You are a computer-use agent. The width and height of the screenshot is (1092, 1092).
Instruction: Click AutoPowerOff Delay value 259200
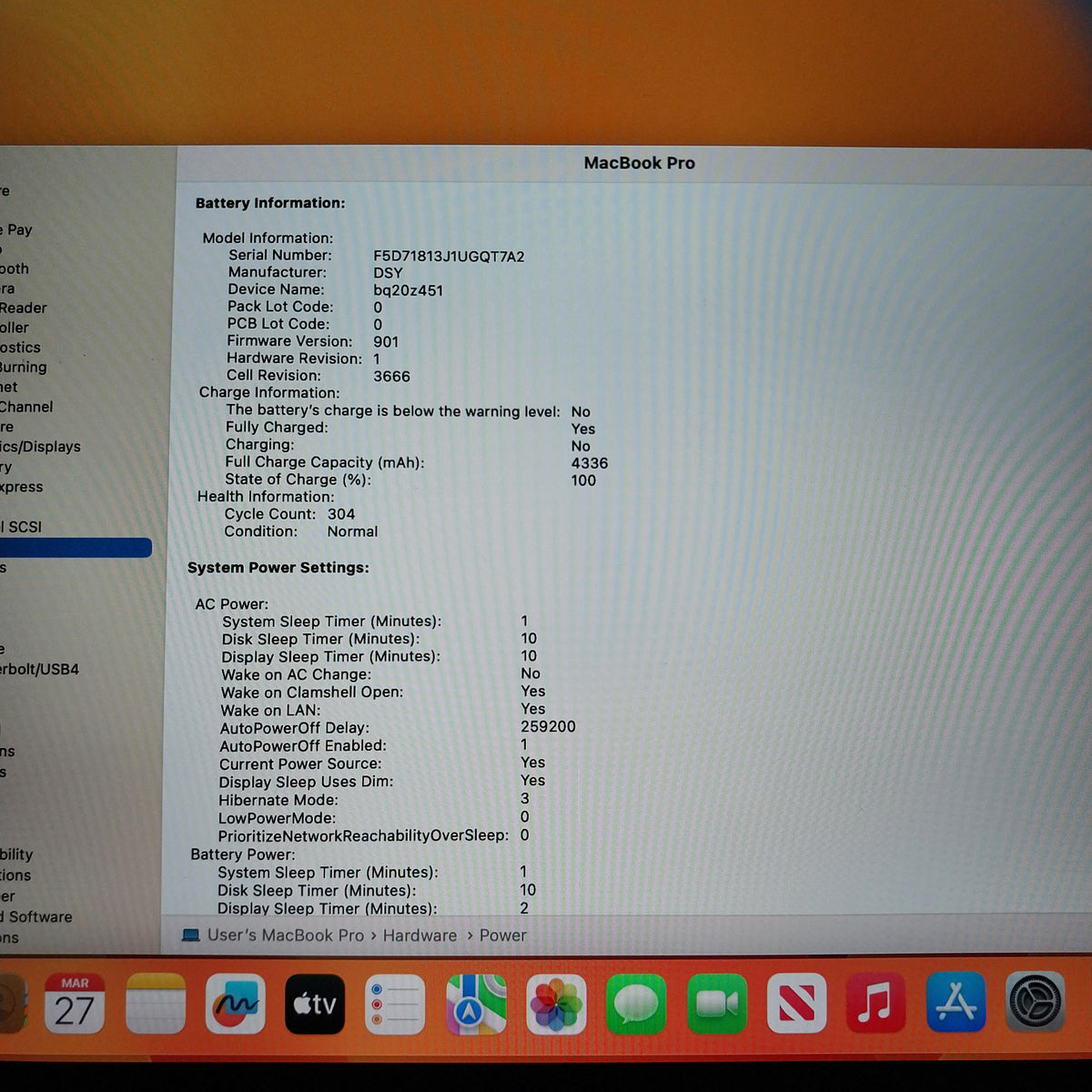(x=548, y=727)
